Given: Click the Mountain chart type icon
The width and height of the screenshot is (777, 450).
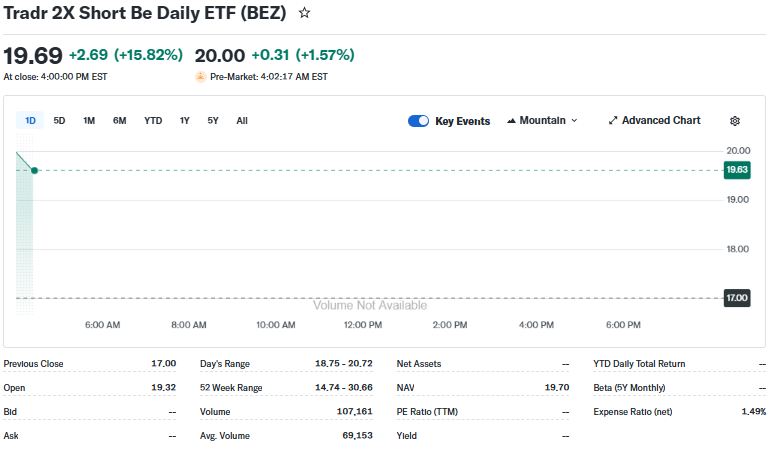Looking at the screenshot, I should point(511,121).
